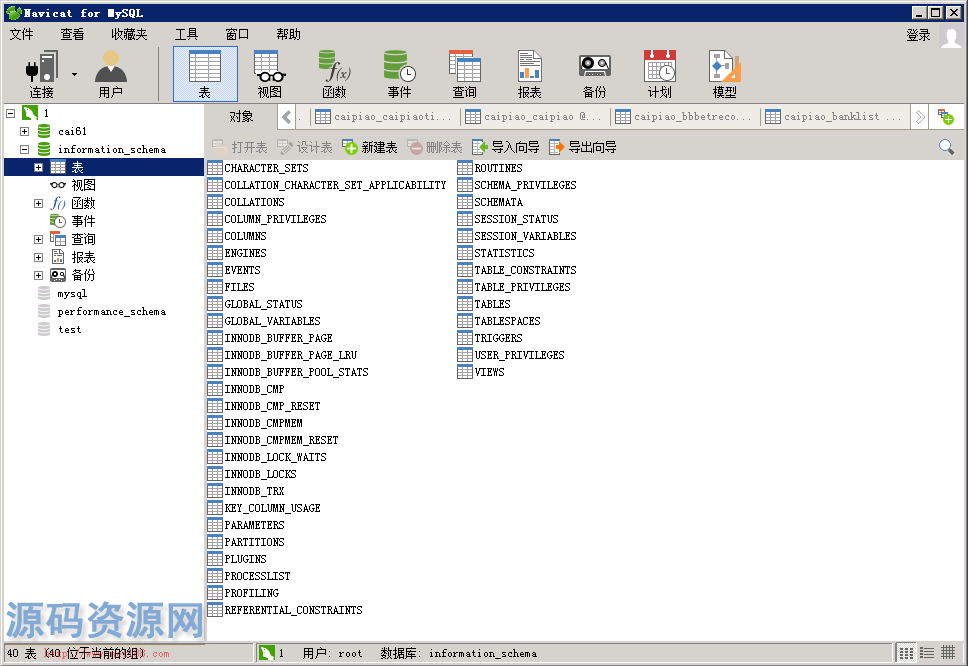
Task: Switch to list view icon in status bar
Action: [x=906, y=652]
